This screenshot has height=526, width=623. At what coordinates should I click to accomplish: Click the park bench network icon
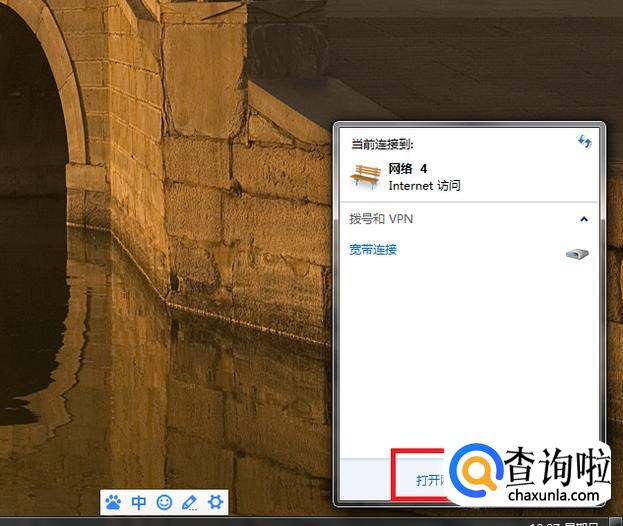pos(365,176)
